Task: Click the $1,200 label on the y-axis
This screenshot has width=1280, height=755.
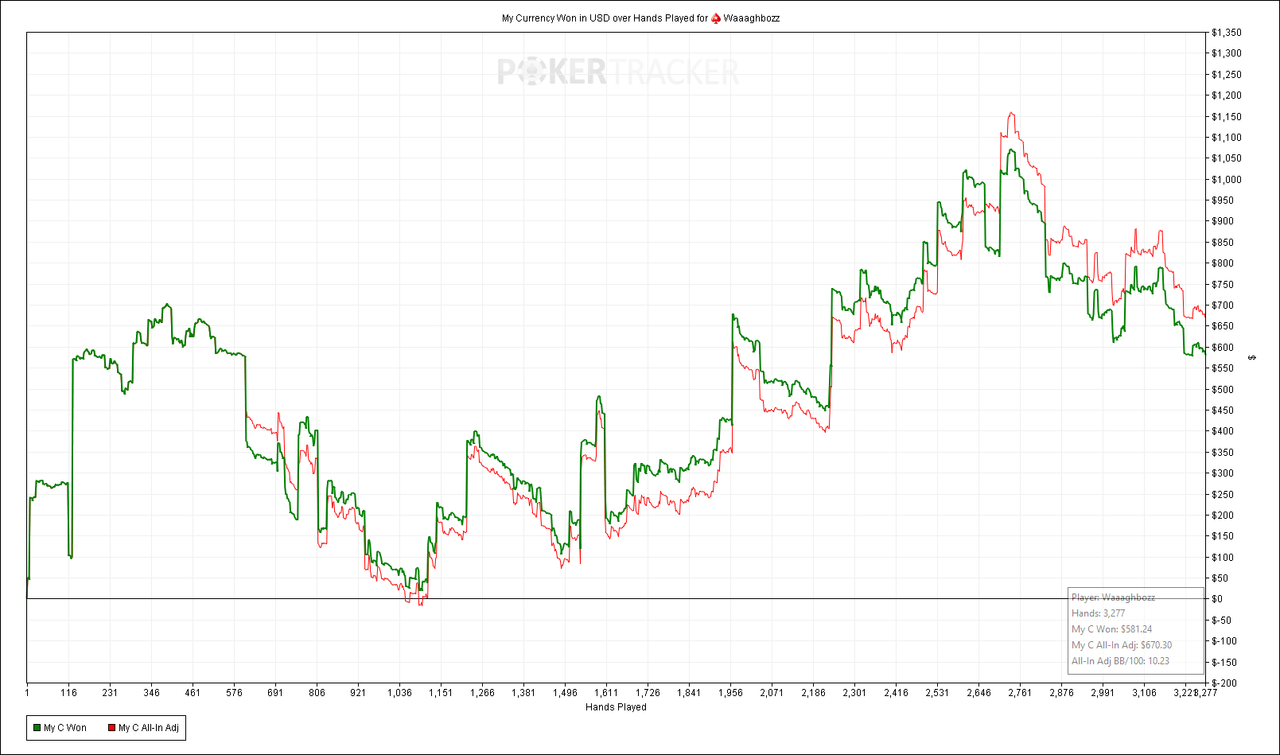Action: [1226, 95]
